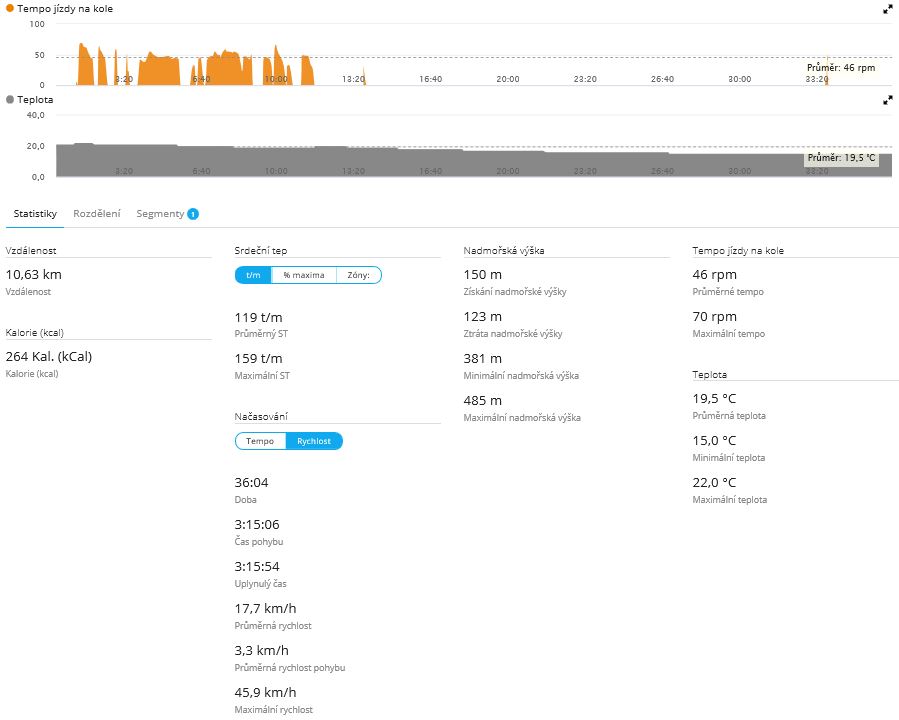Expand the Teplota chart to fullscreen
This screenshot has height=720, width=899.
point(887,100)
